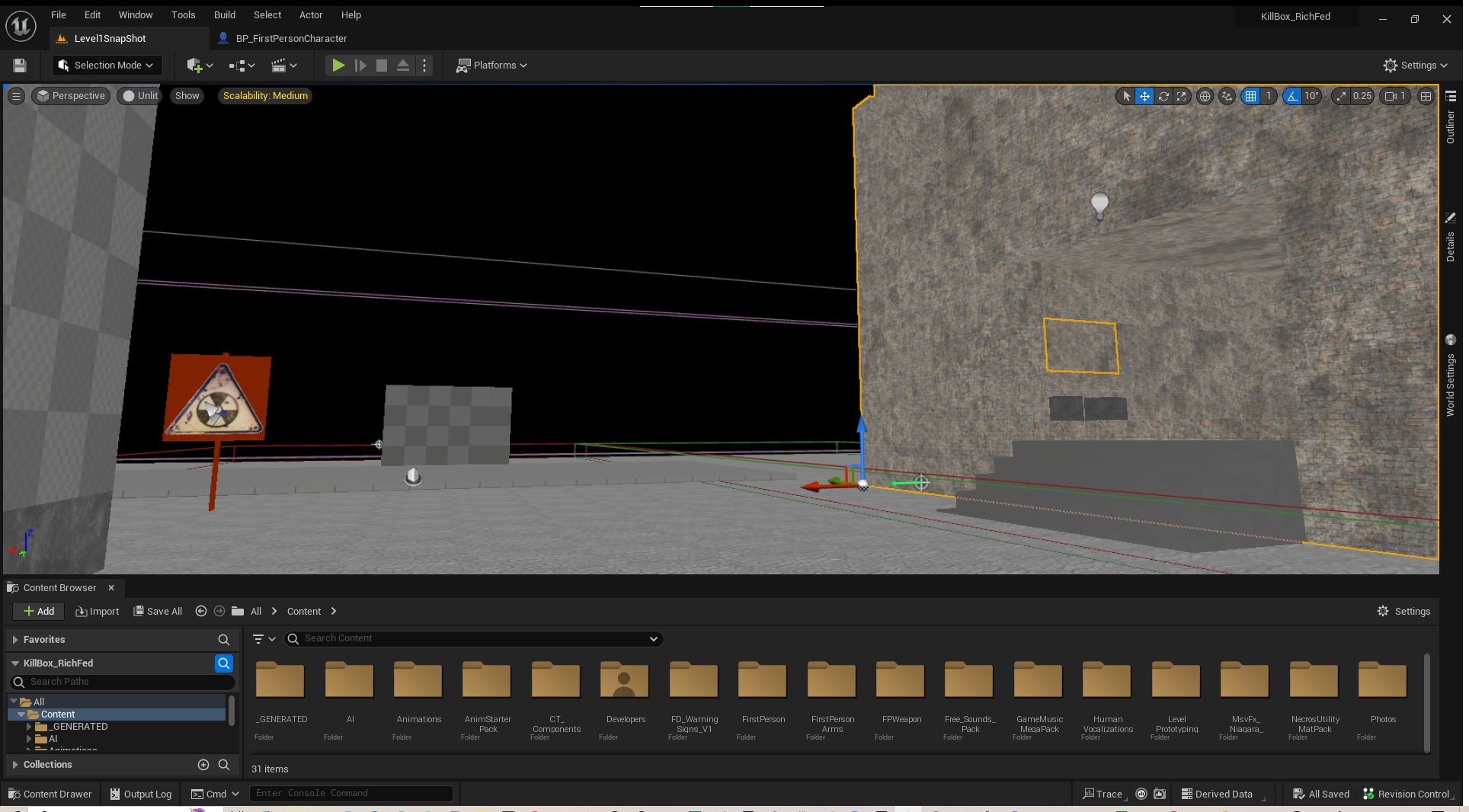Open Content Browser Settings
Image resolution: width=1469 pixels, height=812 pixels.
point(1403,612)
